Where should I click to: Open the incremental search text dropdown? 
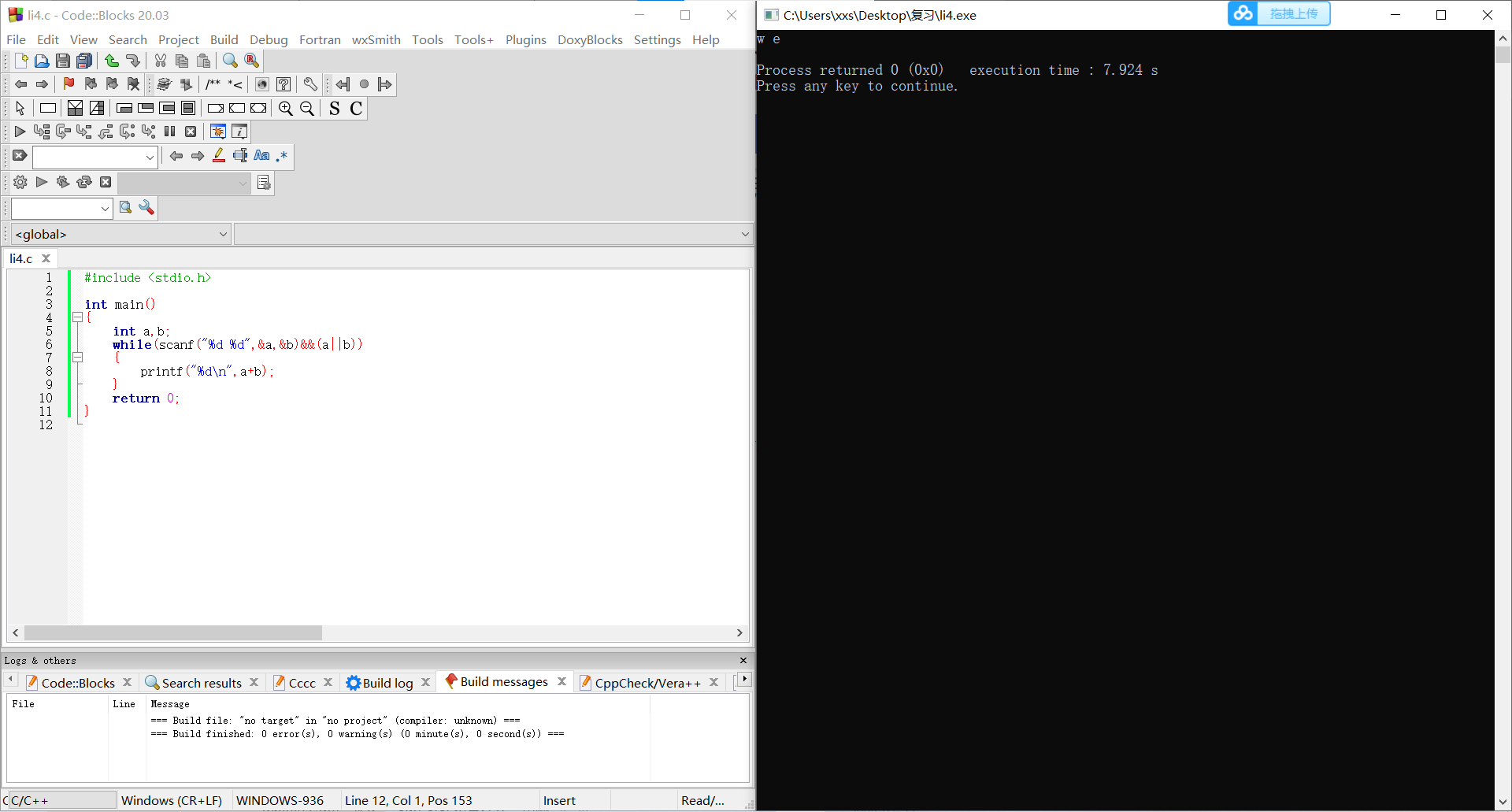pos(150,158)
